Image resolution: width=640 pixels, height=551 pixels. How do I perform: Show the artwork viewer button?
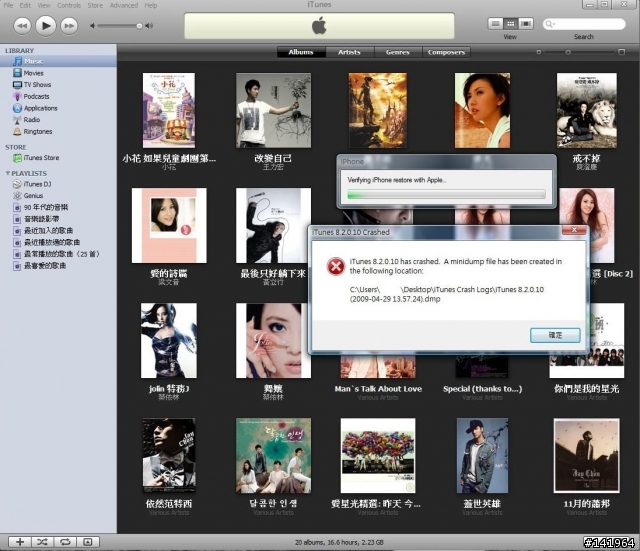88,542
